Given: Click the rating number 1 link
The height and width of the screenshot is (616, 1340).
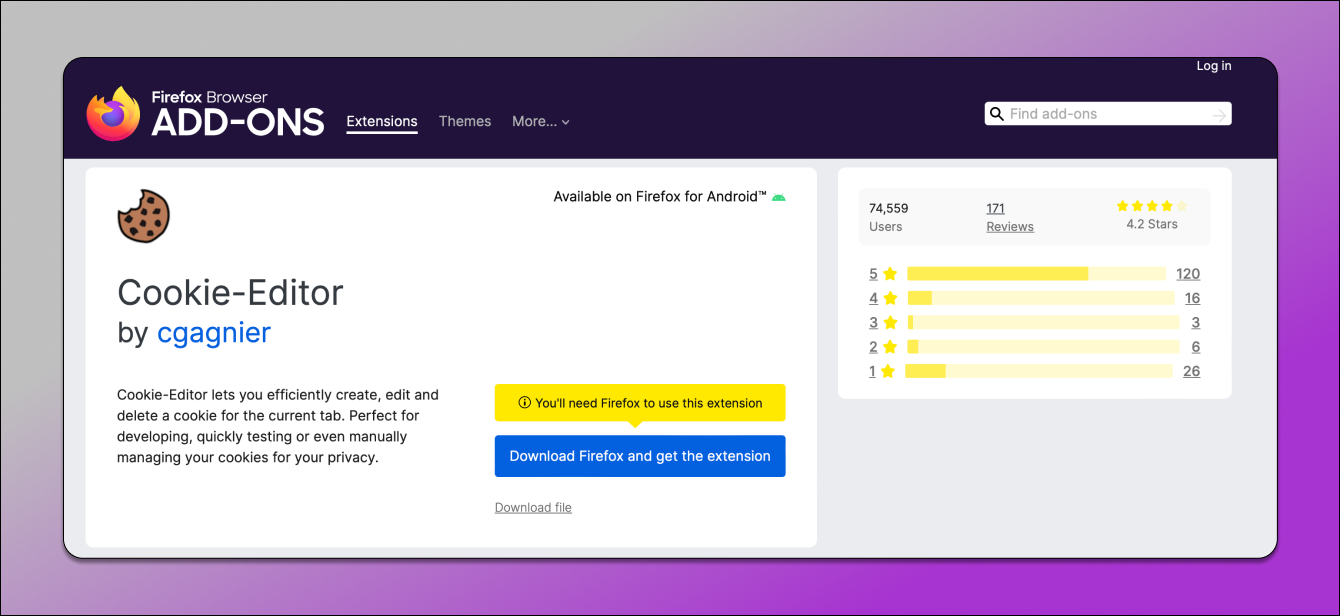Looking at the screenshot, I should (x=872, y=371).
